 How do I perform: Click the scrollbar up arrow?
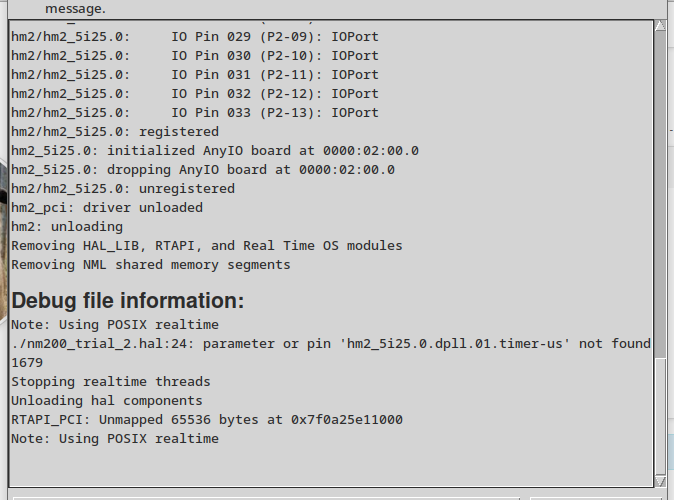coord(660,26)
